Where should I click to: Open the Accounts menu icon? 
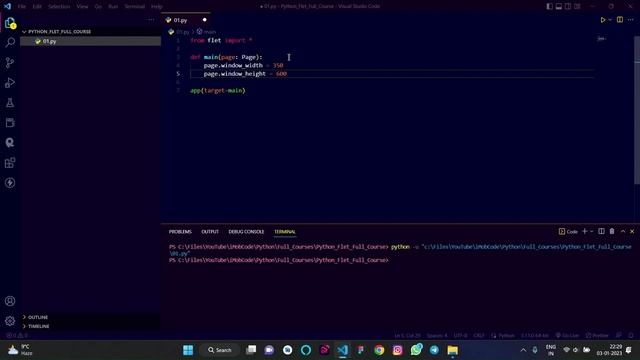(x=10, y=301)
